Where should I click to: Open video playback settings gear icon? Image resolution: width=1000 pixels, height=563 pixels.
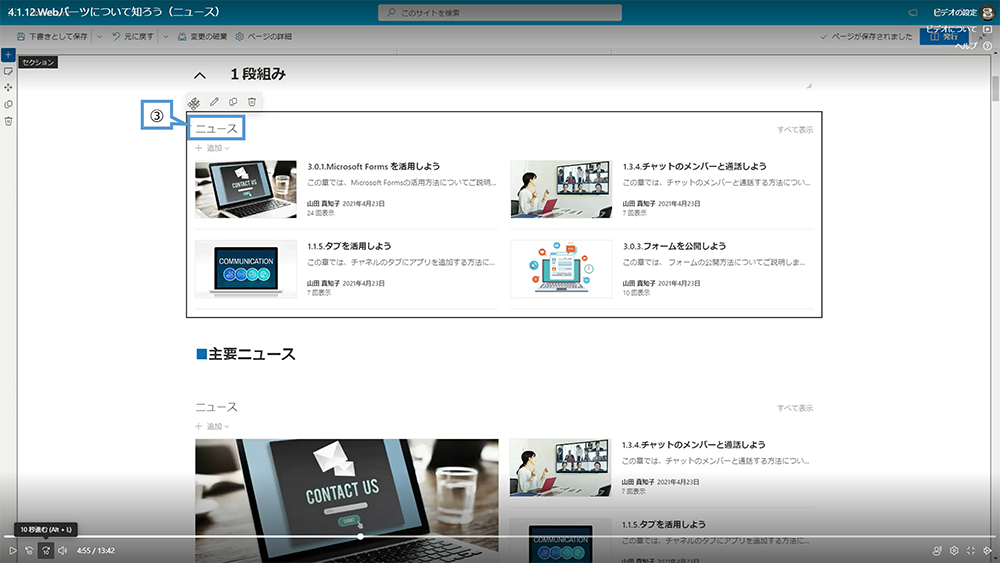[x=954, y=550]
